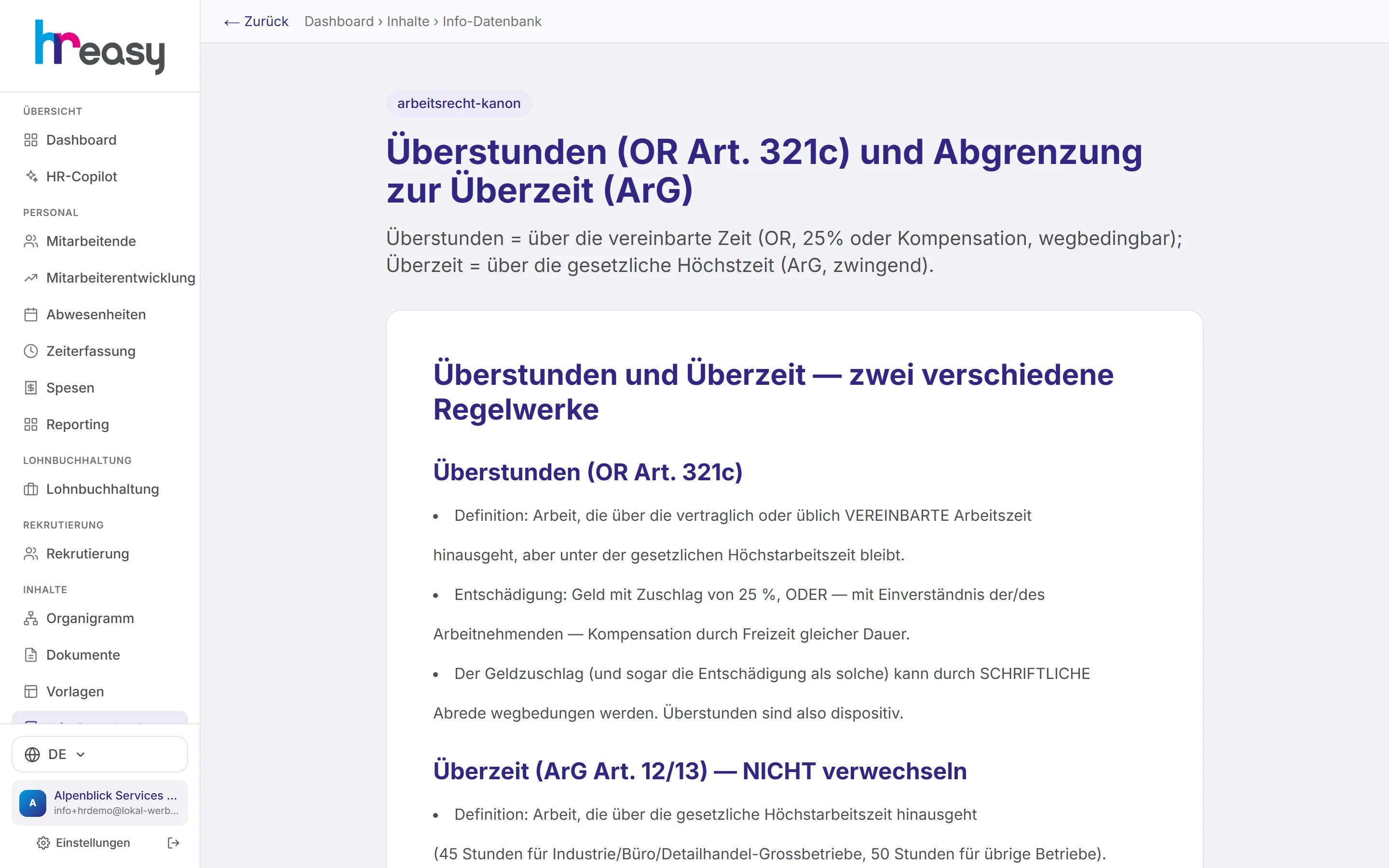Click the Mitarbeitende people icon

[31, 241]
